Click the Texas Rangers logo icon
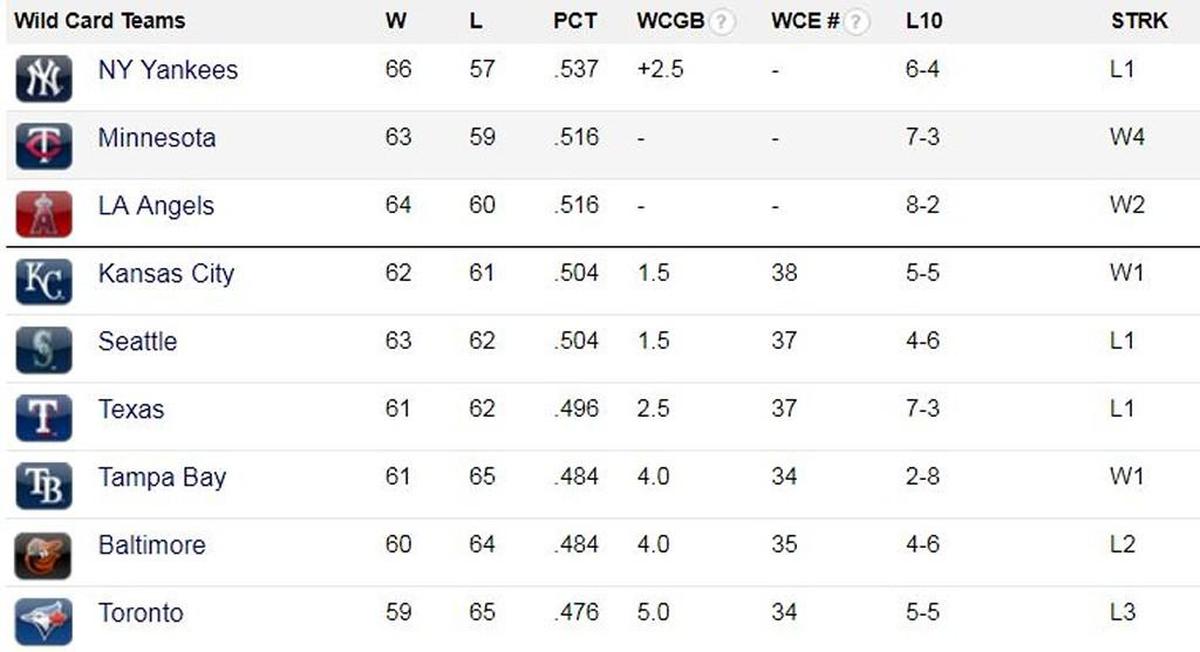 43,418
